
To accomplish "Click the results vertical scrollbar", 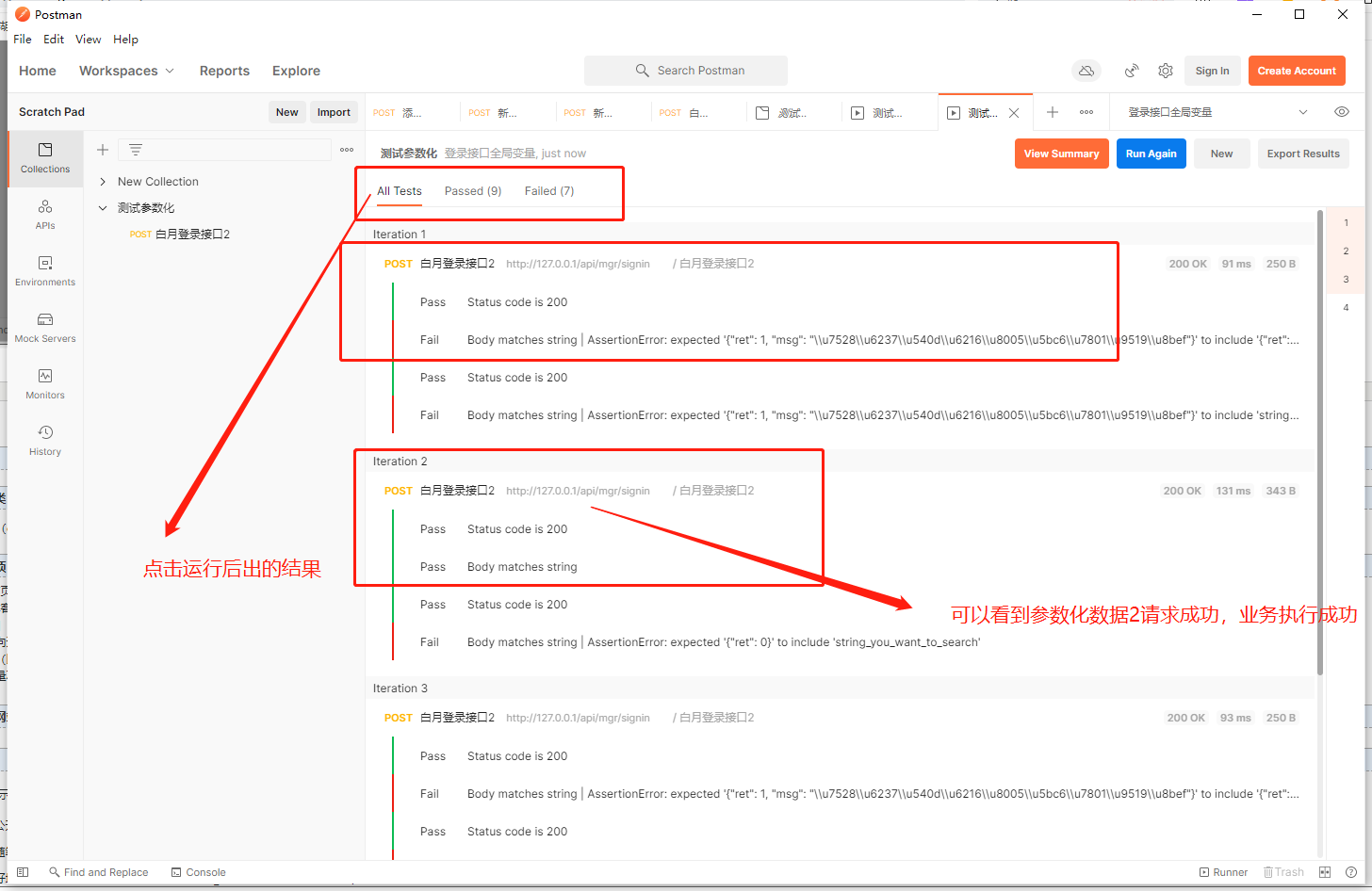I will point(1320,443).
